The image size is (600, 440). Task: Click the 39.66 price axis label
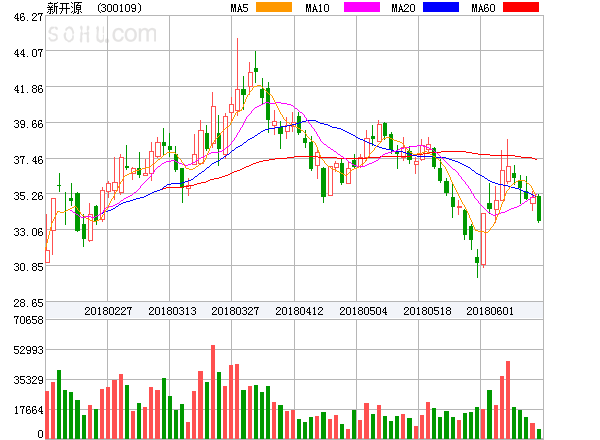point(28,124)
